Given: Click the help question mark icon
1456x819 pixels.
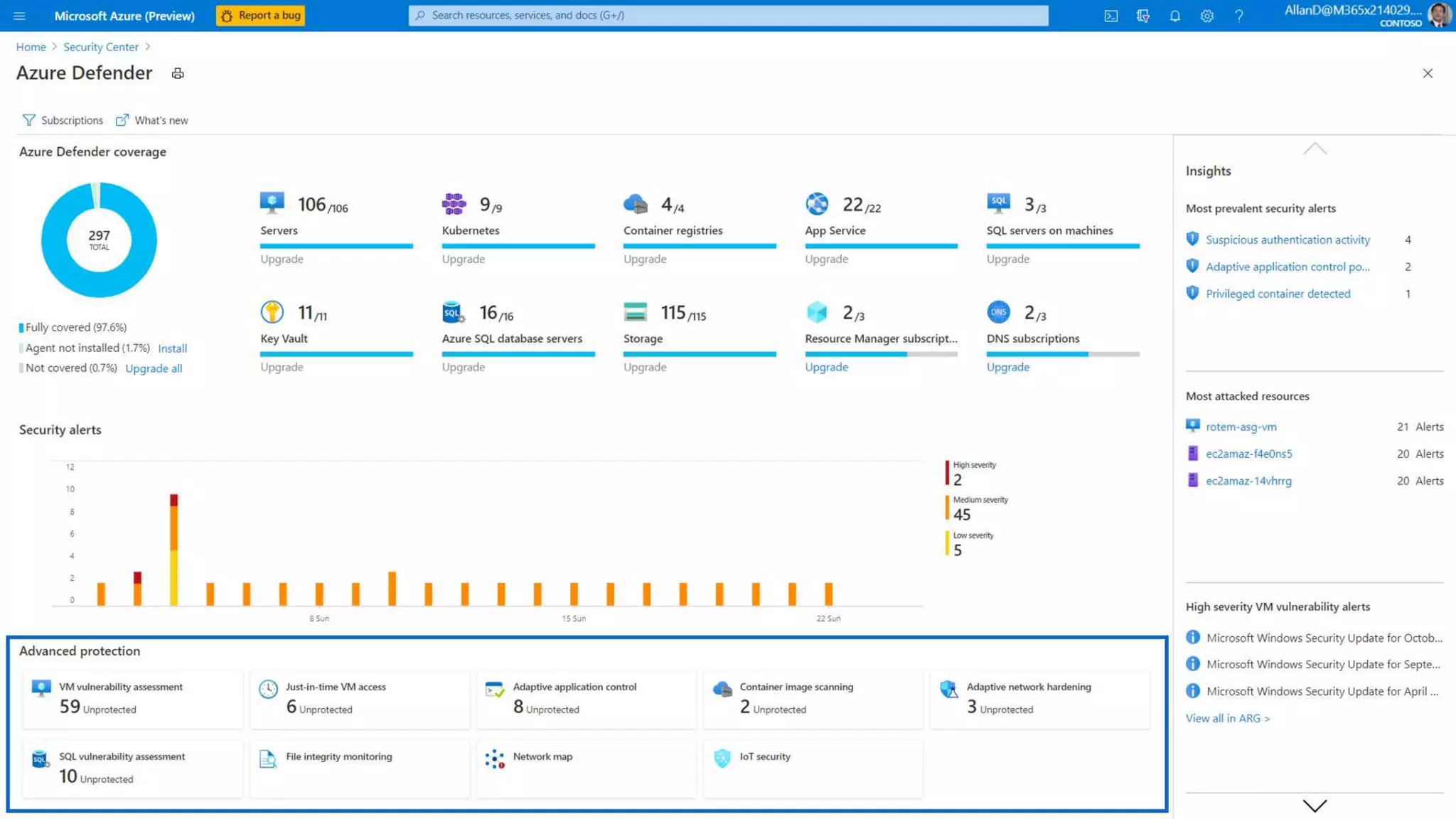Looking at the screenshot, I should (x=1239, y=16).
